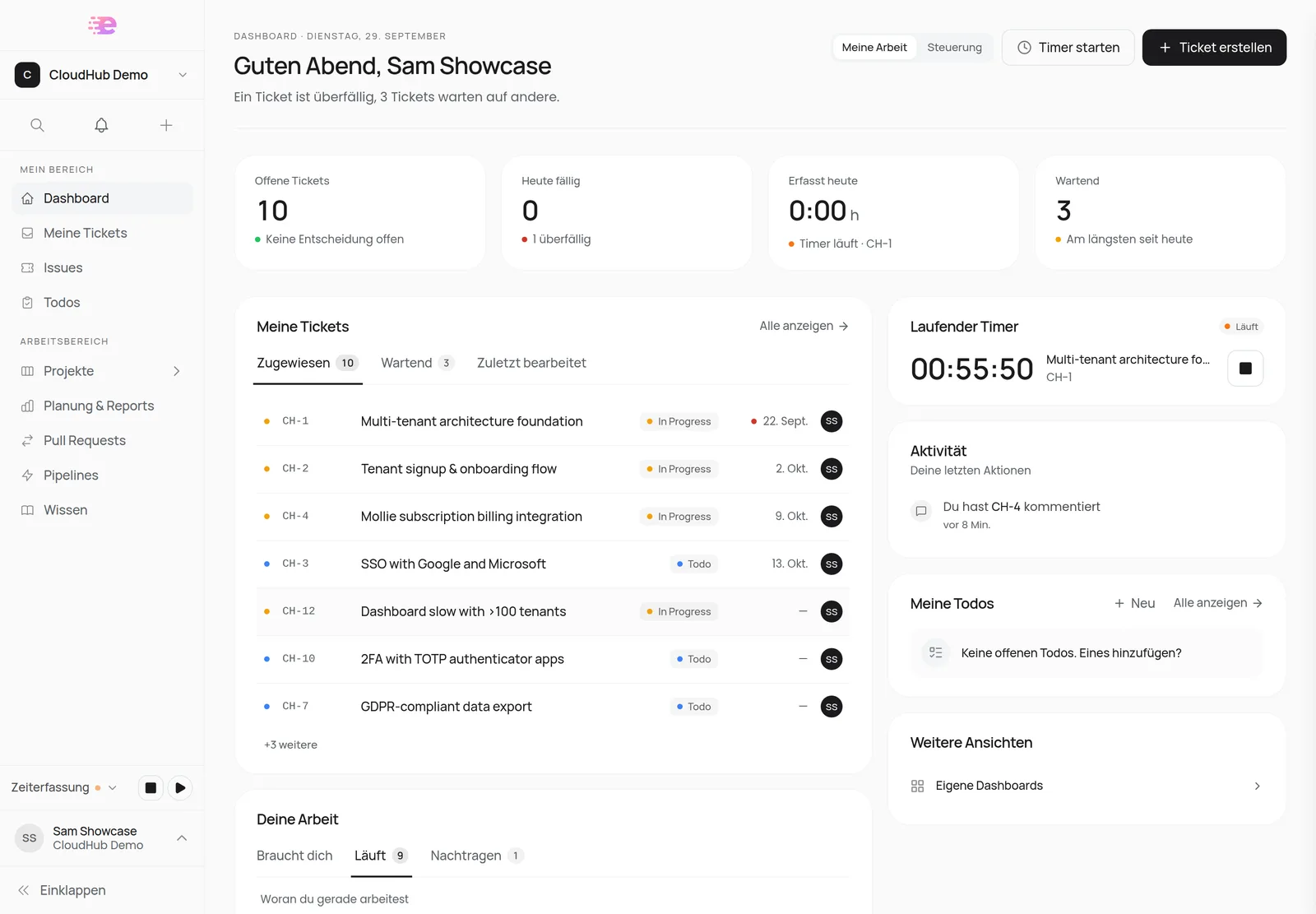Click Alle anzeigen in Meine Tickets
This screenshot has height=914, width=1316.
click(x=804, y=326)
